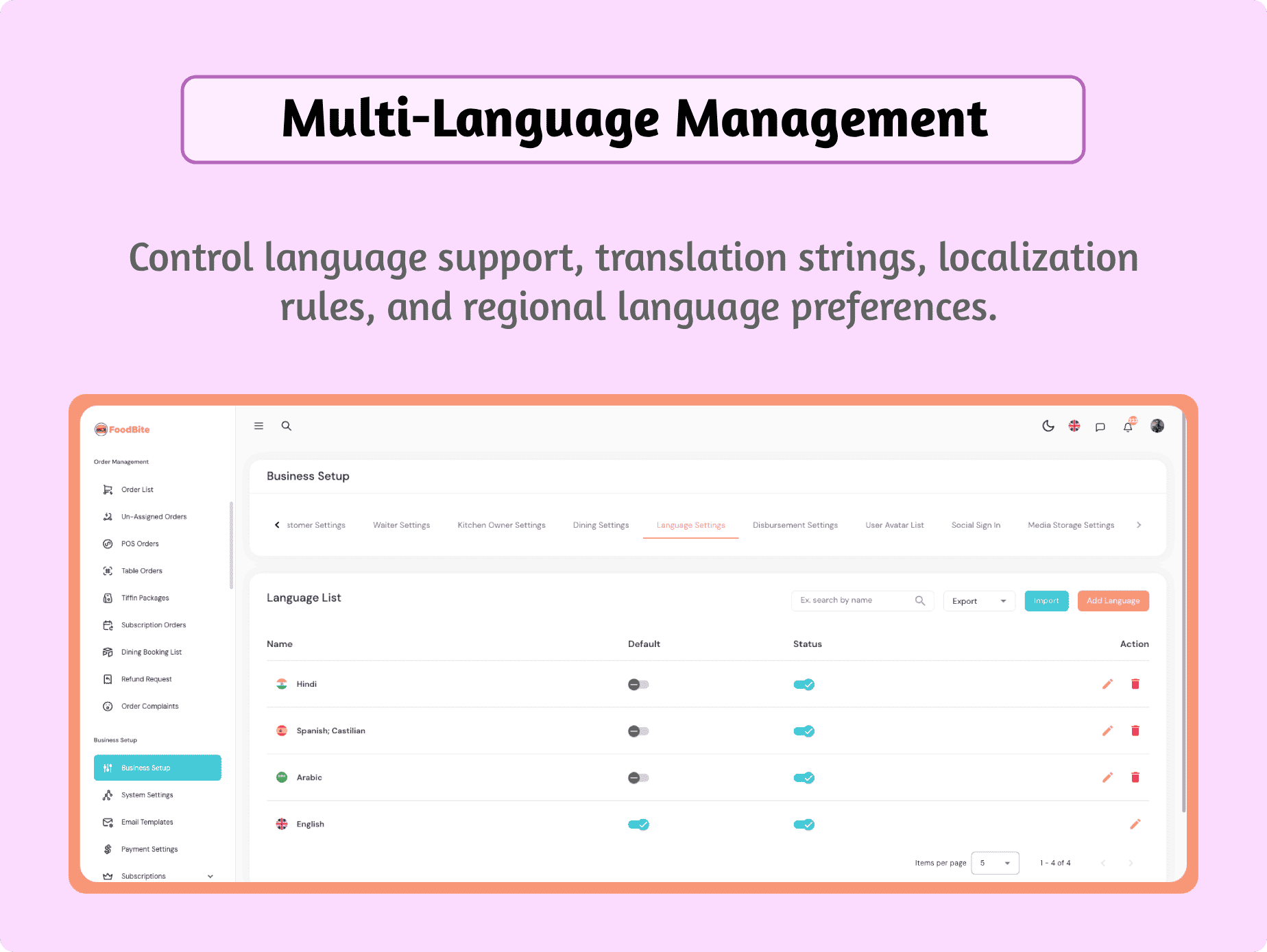Open notifications bell icon

tap(1129, 426)
